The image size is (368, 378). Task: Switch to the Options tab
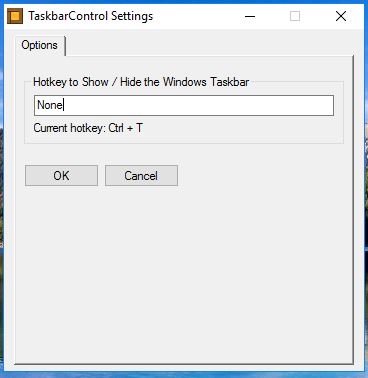coord(40,45)
